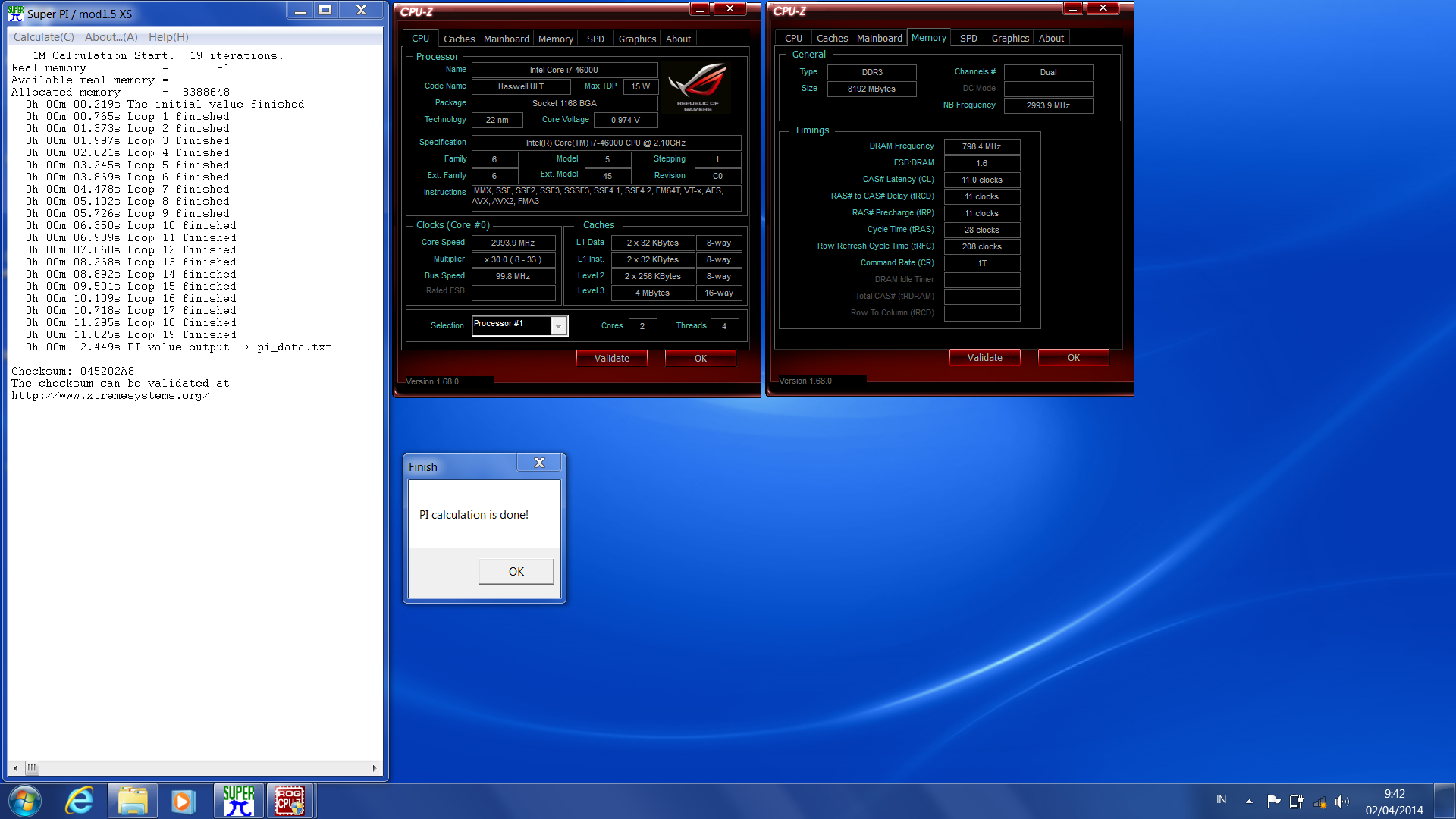Select Memory tab in left CPU-Z window
Image resolution: width=1456 pixels, height=819 pixels.
point(556,39)
